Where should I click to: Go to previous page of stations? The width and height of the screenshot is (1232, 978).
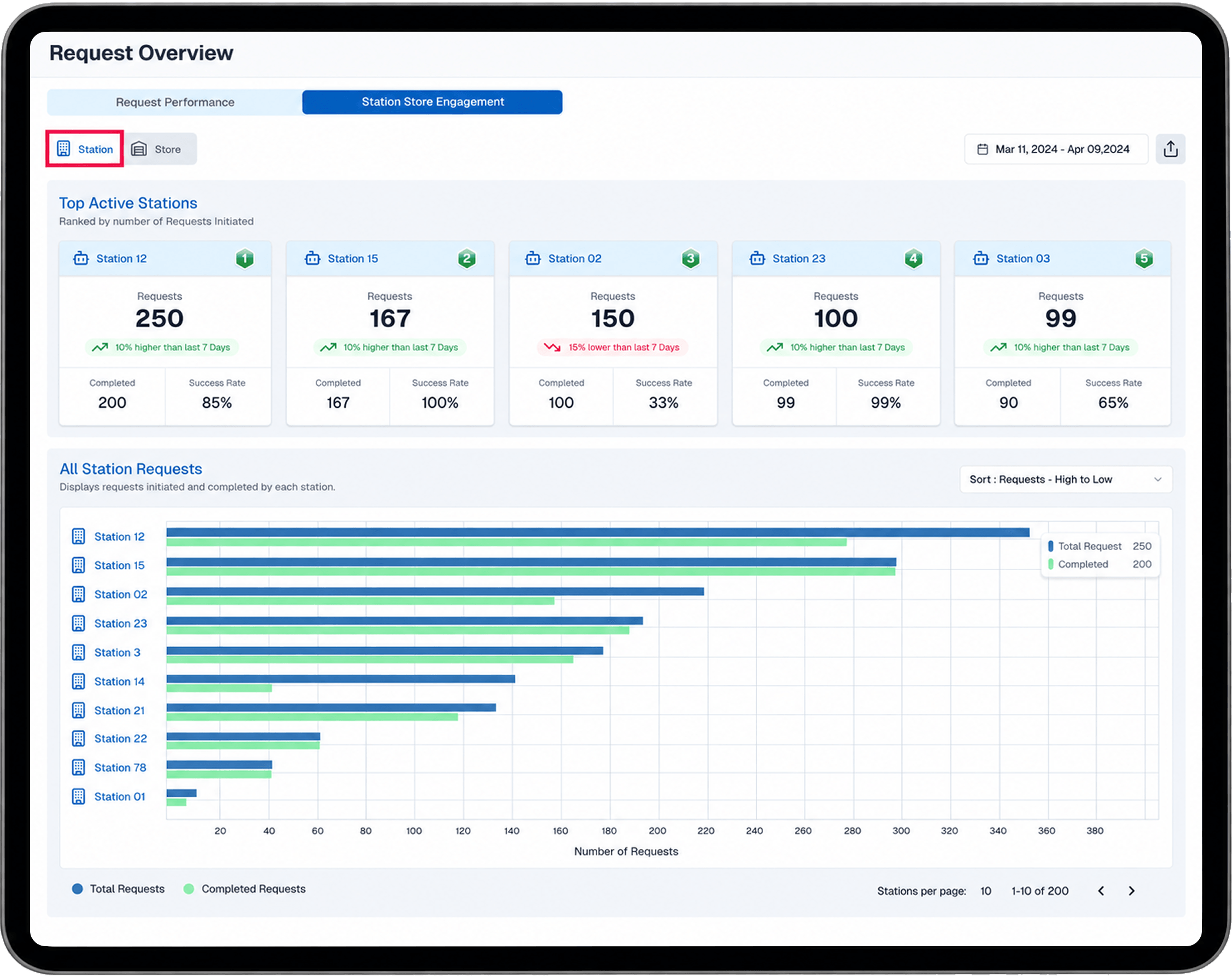click(1101, 891)
